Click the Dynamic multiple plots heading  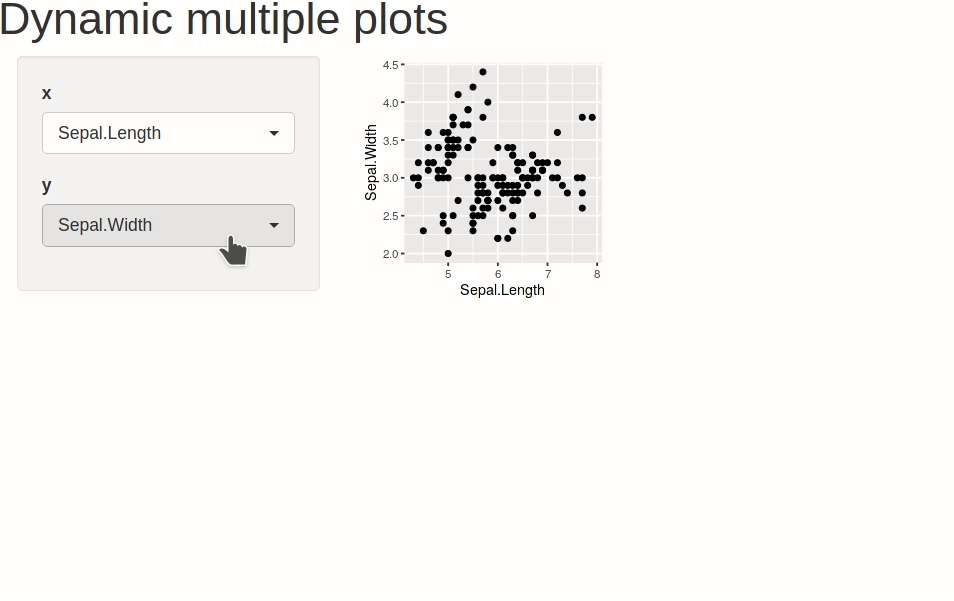[x=224, y=20]
